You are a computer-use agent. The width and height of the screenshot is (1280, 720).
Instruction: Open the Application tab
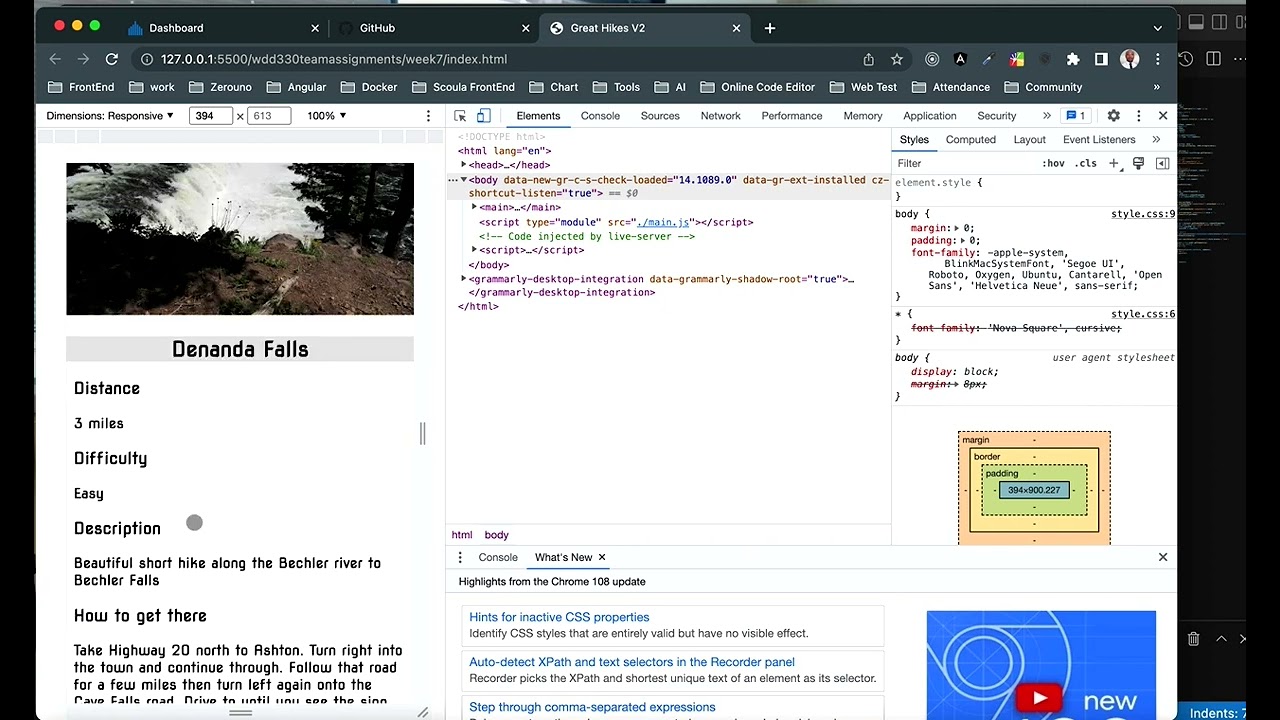[929, 116]
